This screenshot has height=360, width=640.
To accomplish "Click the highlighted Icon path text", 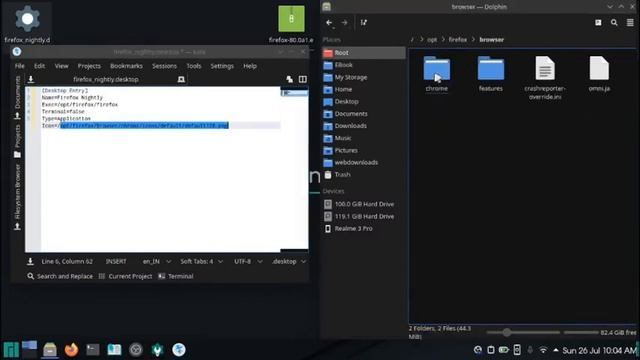I will [144, 125].
